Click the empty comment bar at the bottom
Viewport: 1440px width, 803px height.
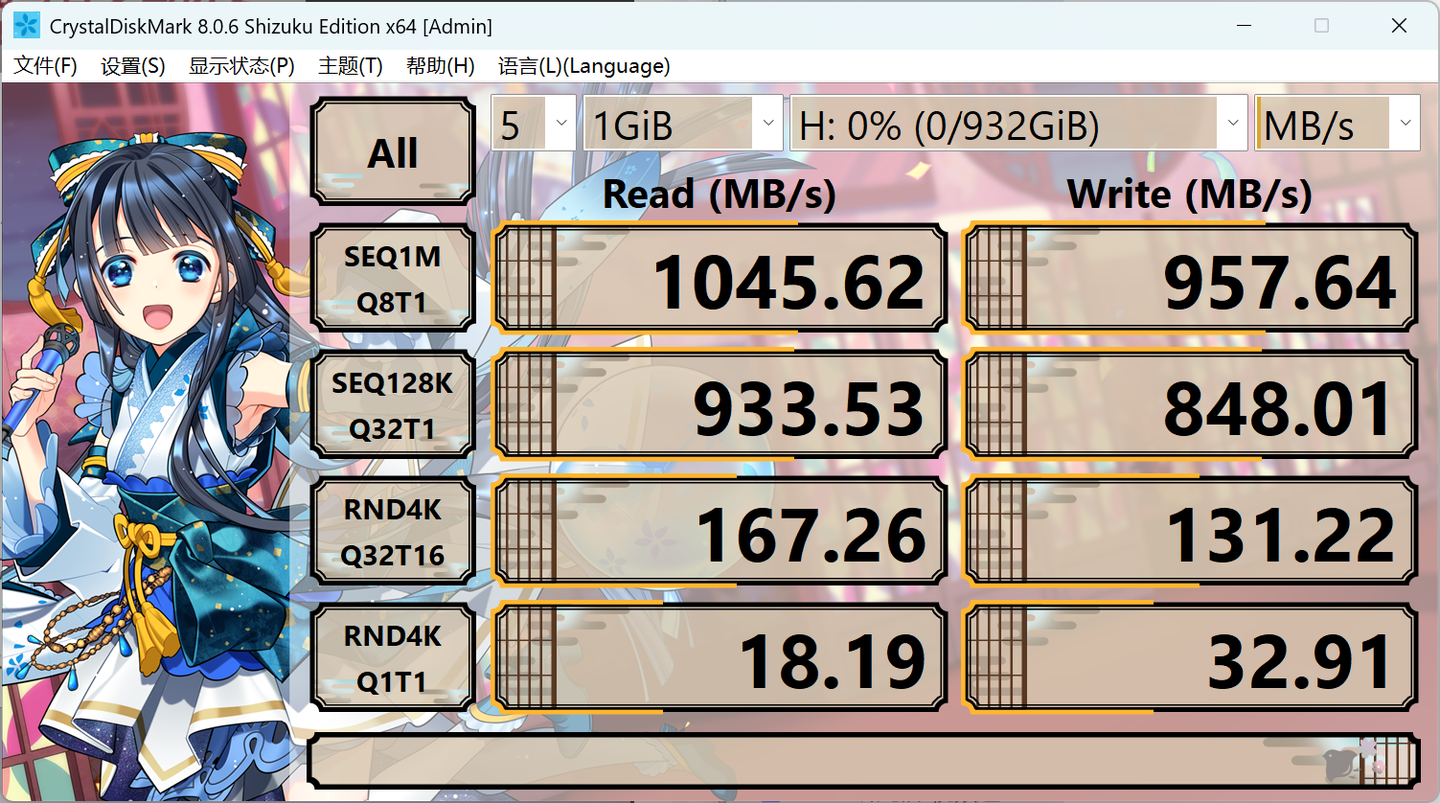(864, 761)
